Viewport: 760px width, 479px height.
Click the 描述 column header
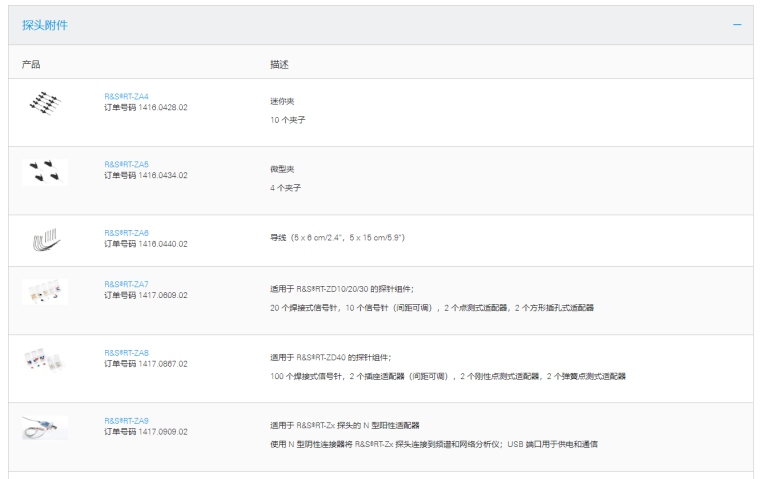[x=279, y=65]
